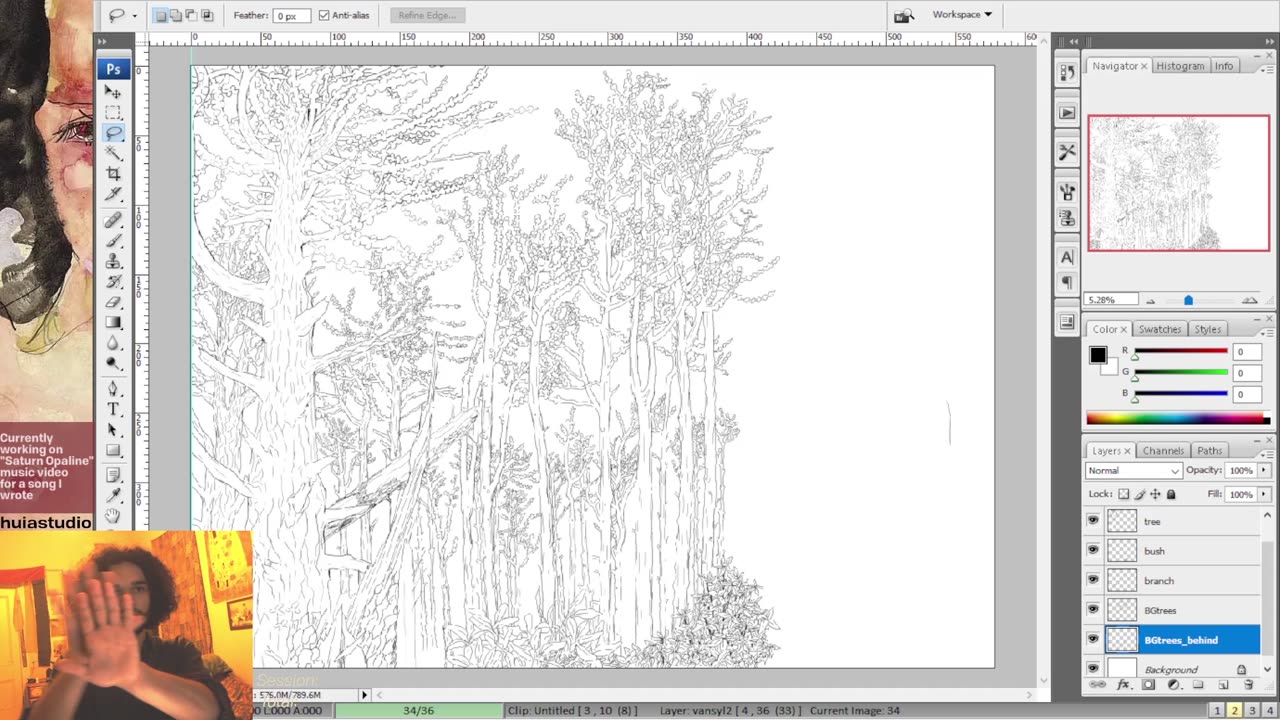This screenshot has width=1280, height=720.
Task: Open the Go to Bridge icon
Action: pos(904,15)
